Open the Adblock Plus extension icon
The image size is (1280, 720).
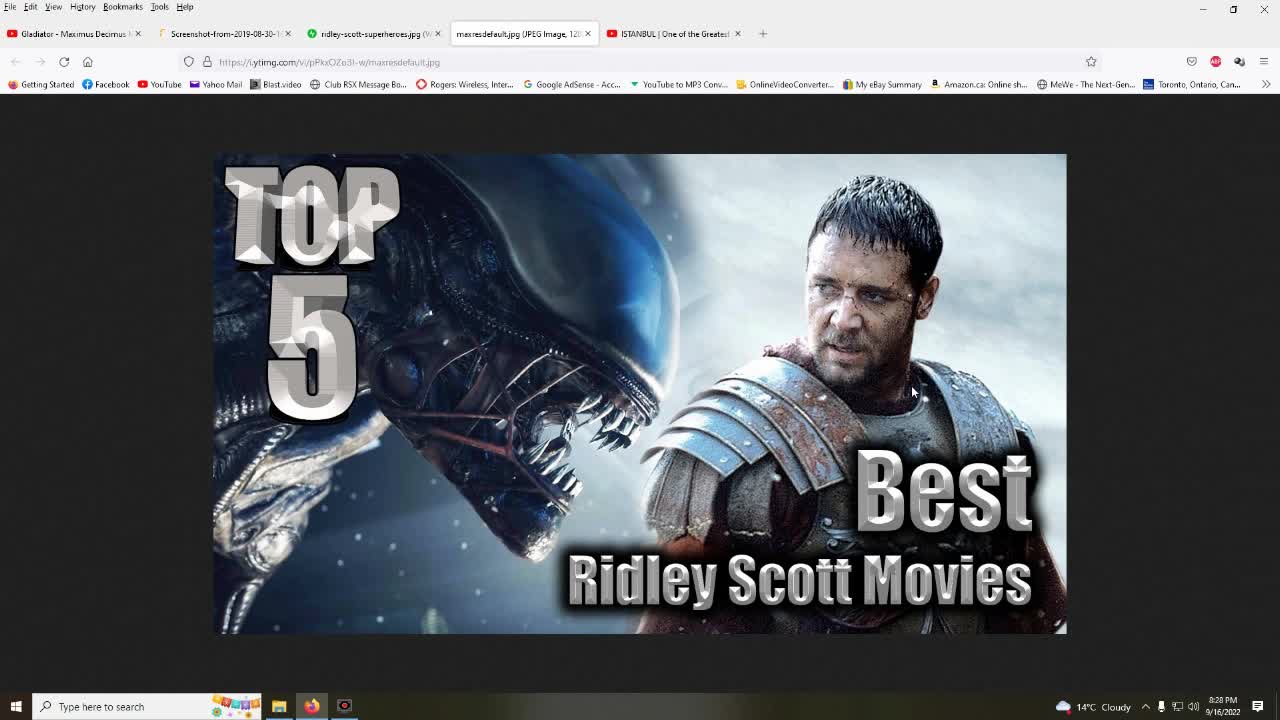[x=1216, y=62]
